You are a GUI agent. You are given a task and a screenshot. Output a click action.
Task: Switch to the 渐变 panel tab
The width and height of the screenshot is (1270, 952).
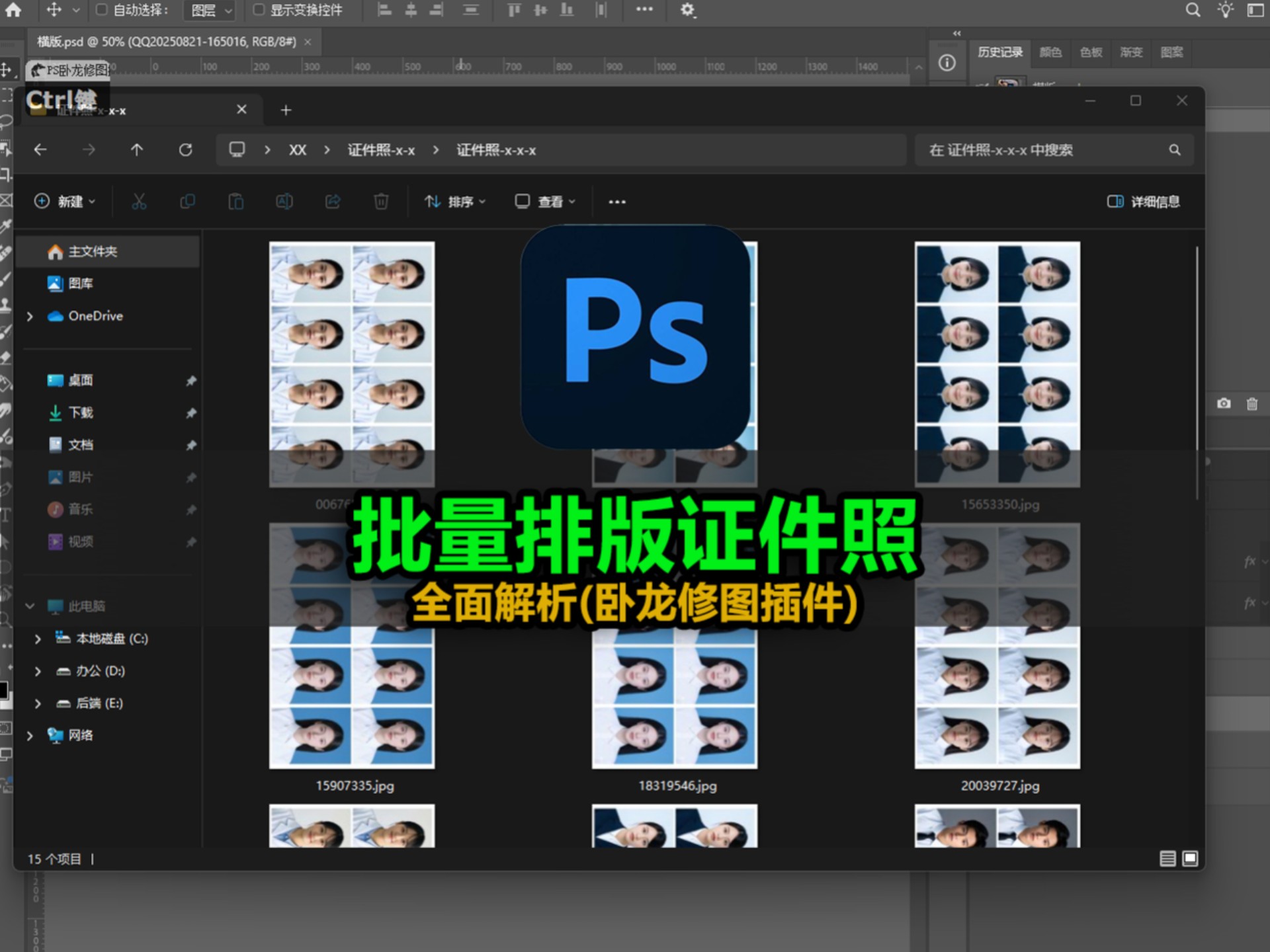1131,52
